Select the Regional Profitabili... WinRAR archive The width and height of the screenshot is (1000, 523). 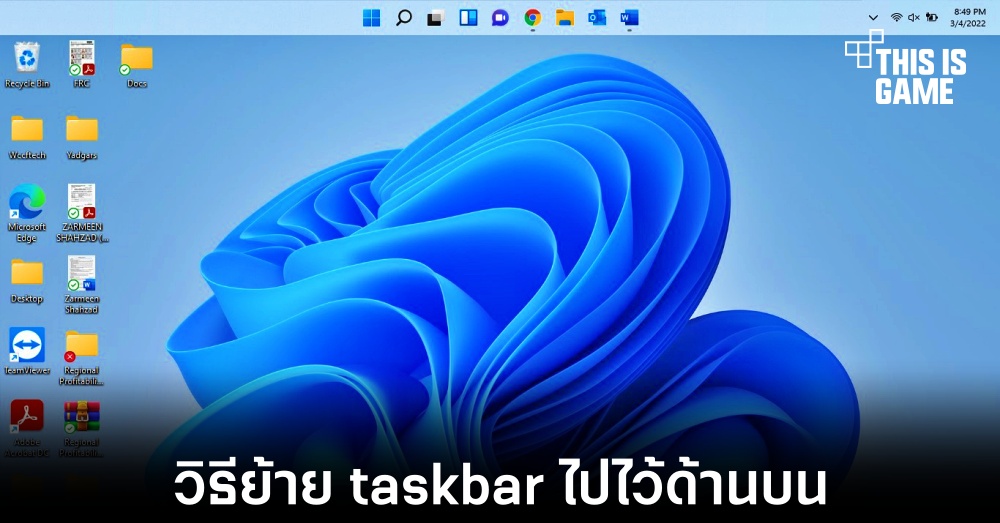pos(82,429)
